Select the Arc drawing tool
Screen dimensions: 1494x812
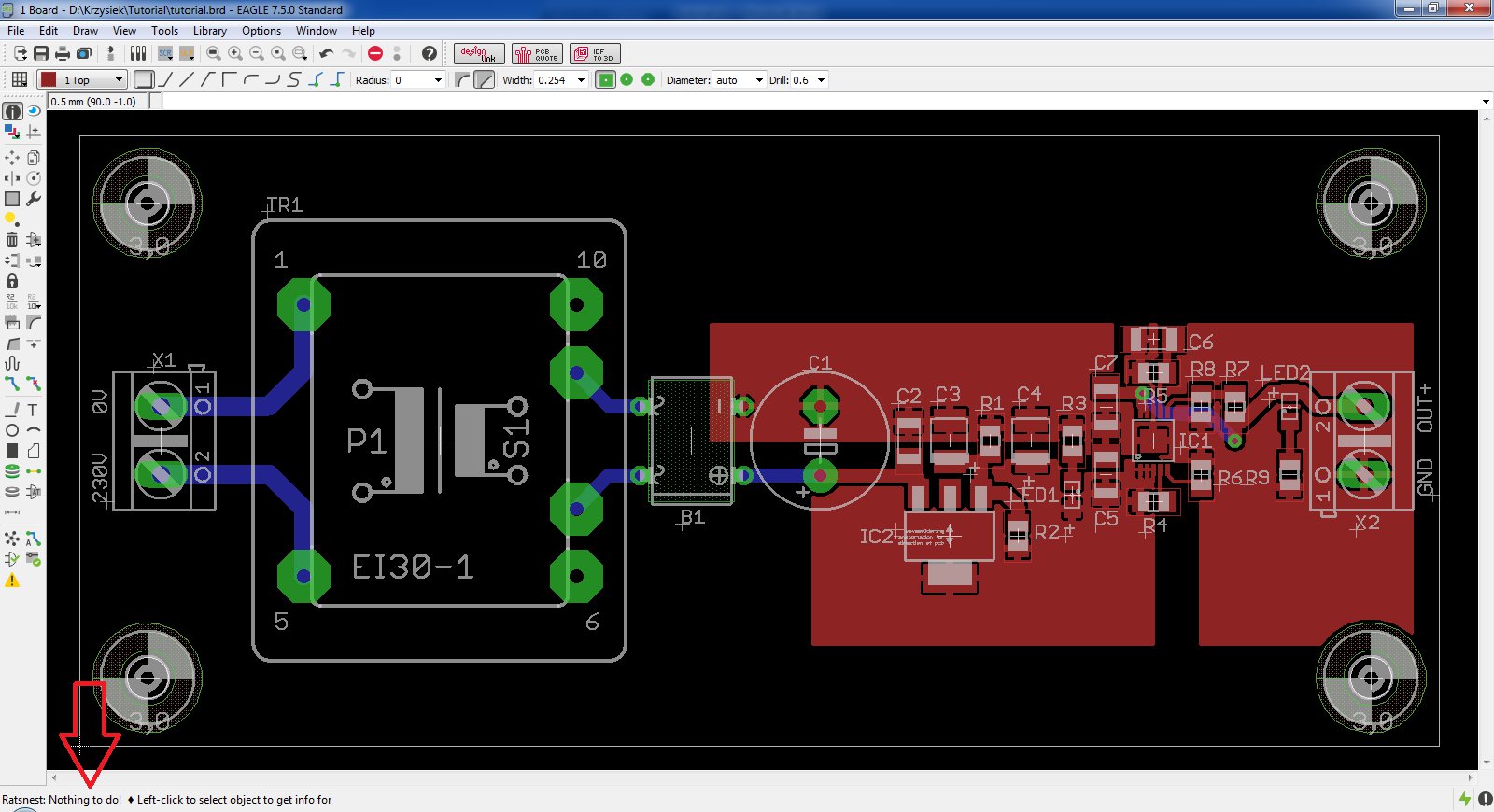tap(34, 430)
